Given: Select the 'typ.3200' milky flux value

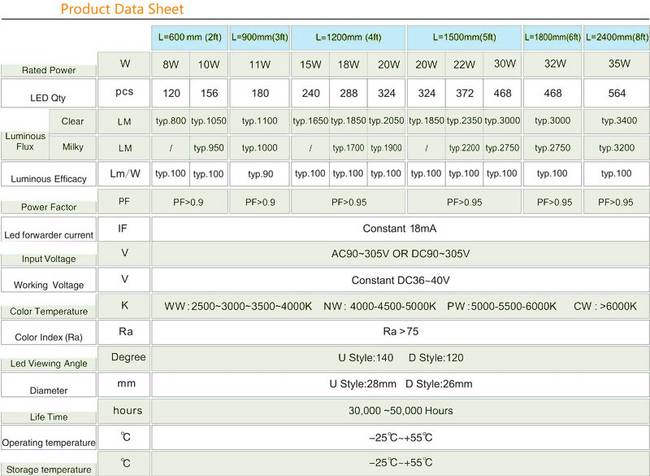Looking at the screenshot, I should [x=616, y=148].
